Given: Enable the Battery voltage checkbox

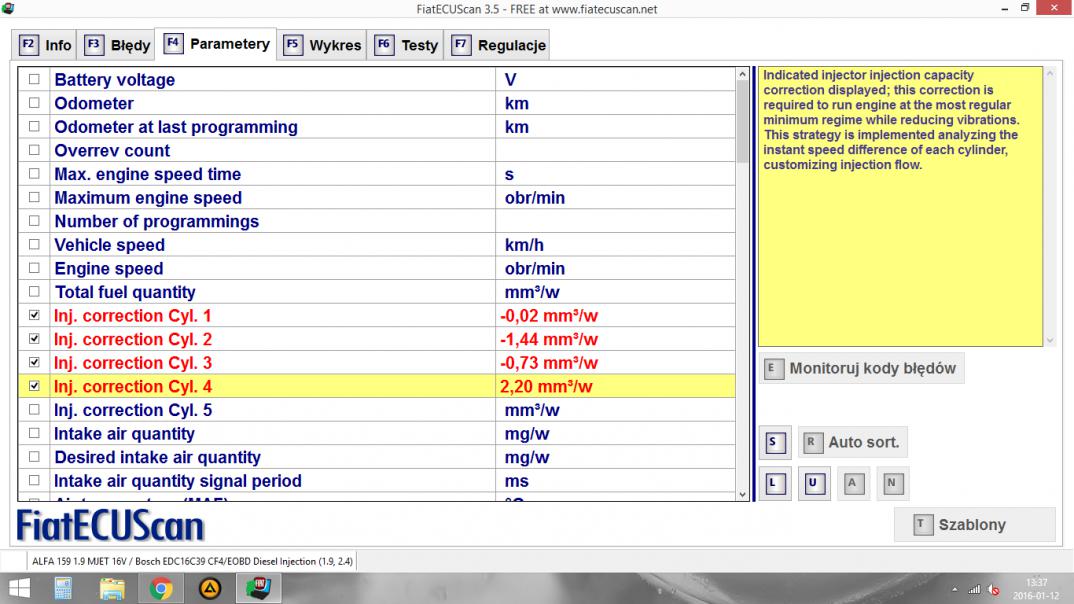Looking at the screenshot, I should (34, 79).
